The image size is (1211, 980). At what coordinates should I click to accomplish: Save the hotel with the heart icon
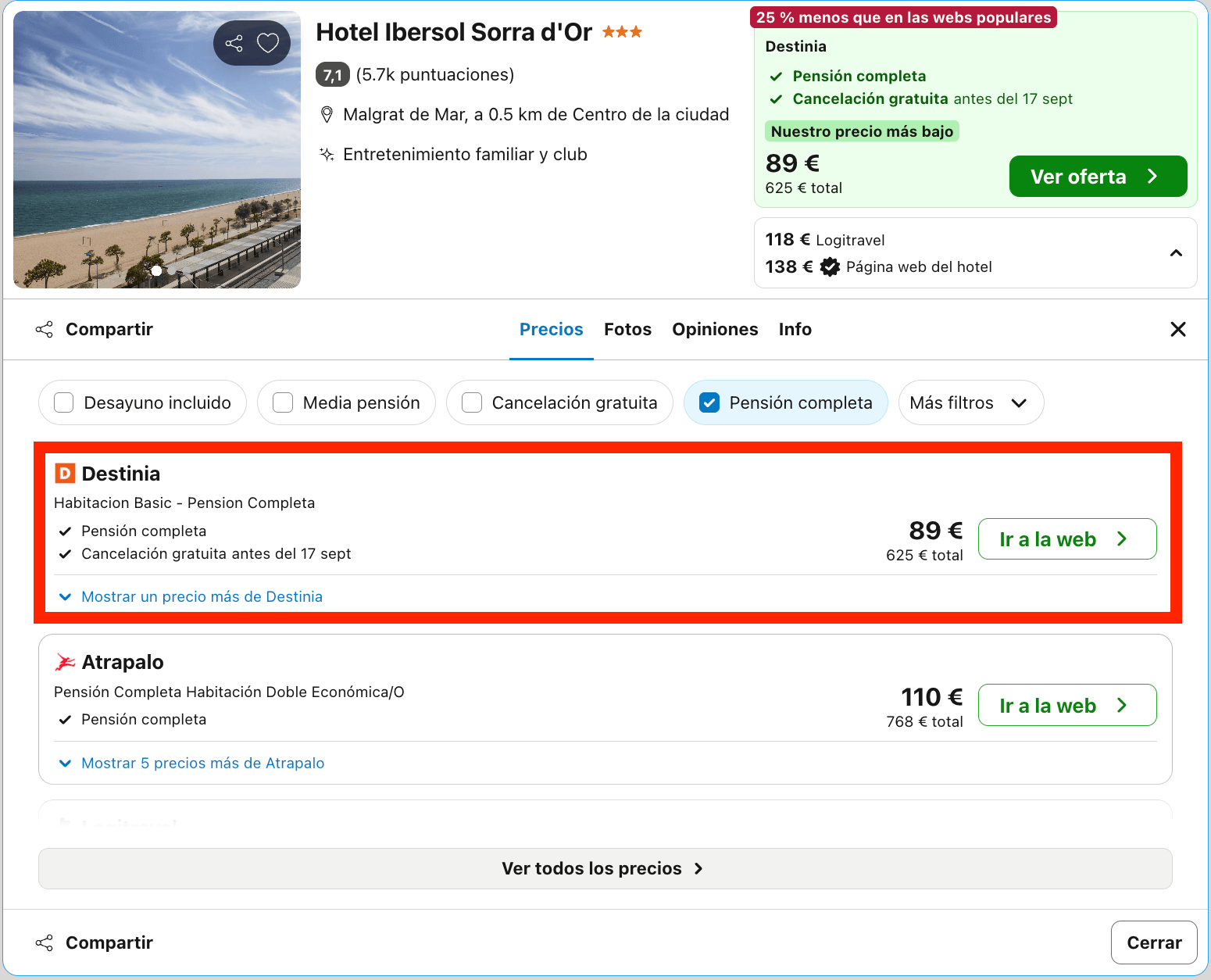coord(268,43)
